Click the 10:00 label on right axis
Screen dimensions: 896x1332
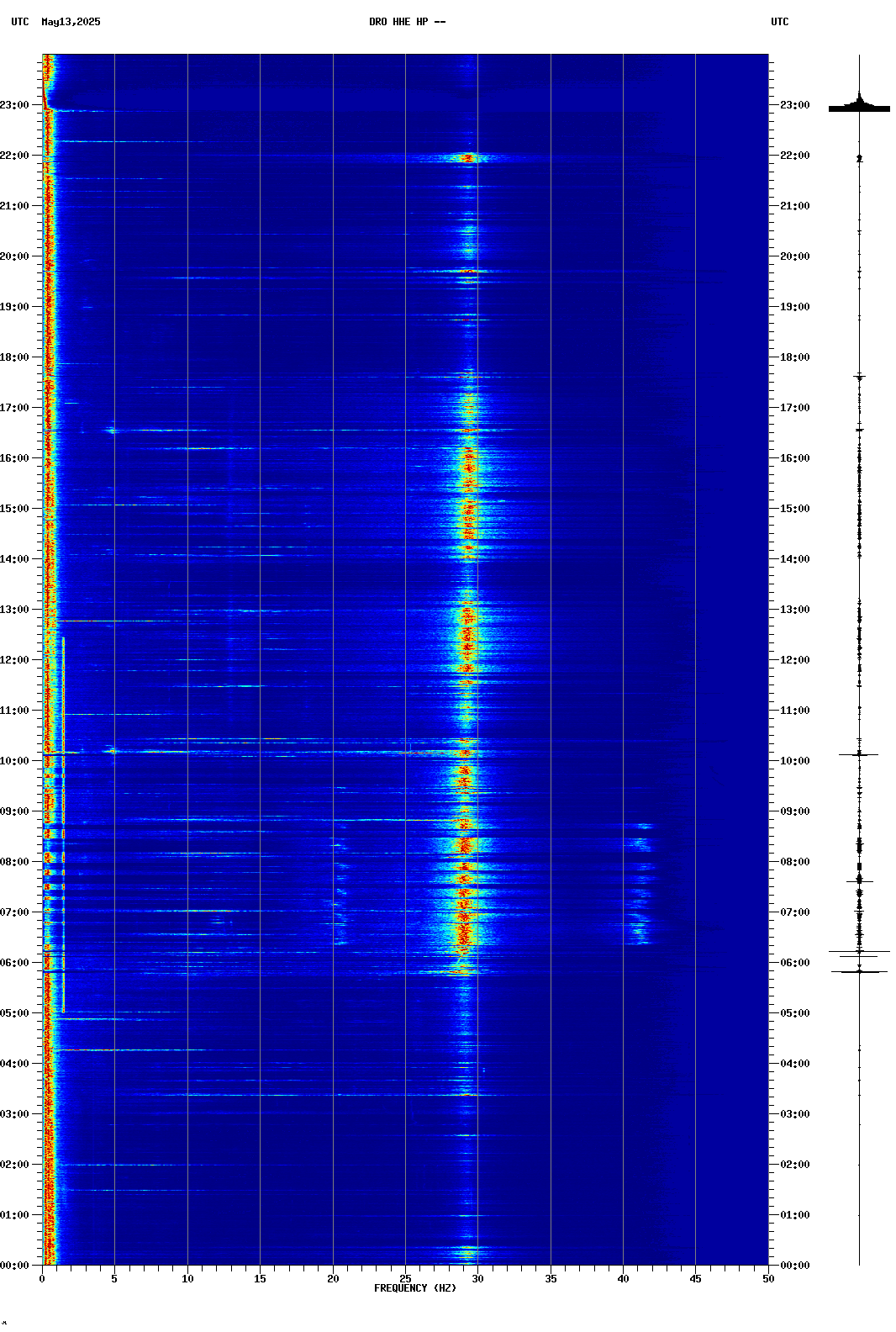tap(795, 761)
